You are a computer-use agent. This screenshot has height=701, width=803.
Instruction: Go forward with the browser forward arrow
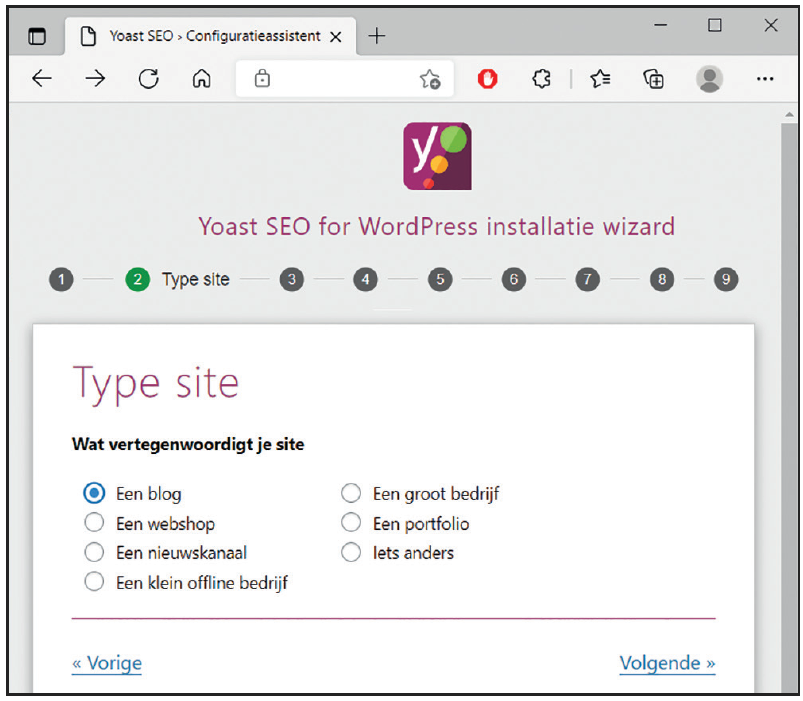point(95,78)
